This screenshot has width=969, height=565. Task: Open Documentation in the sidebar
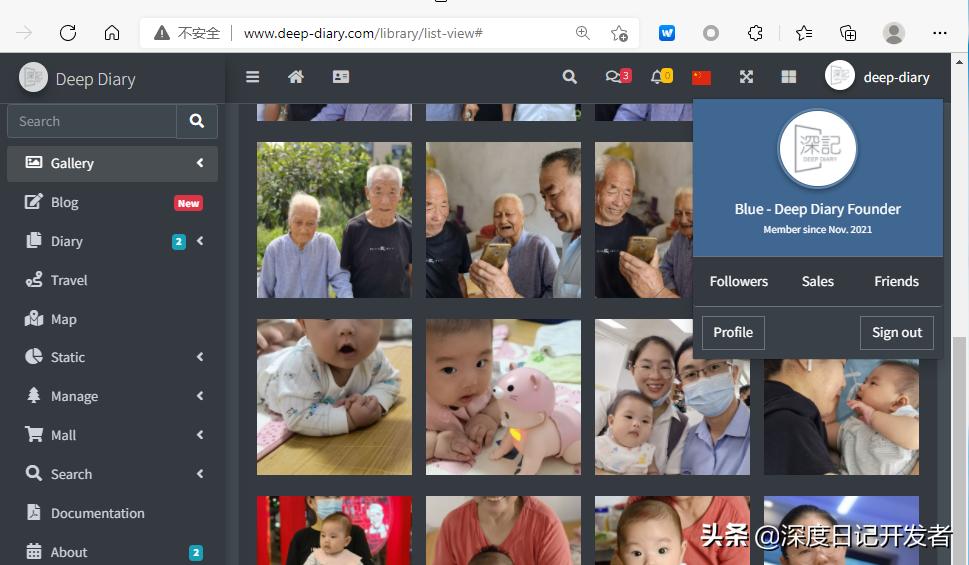(x=112, y=513)
